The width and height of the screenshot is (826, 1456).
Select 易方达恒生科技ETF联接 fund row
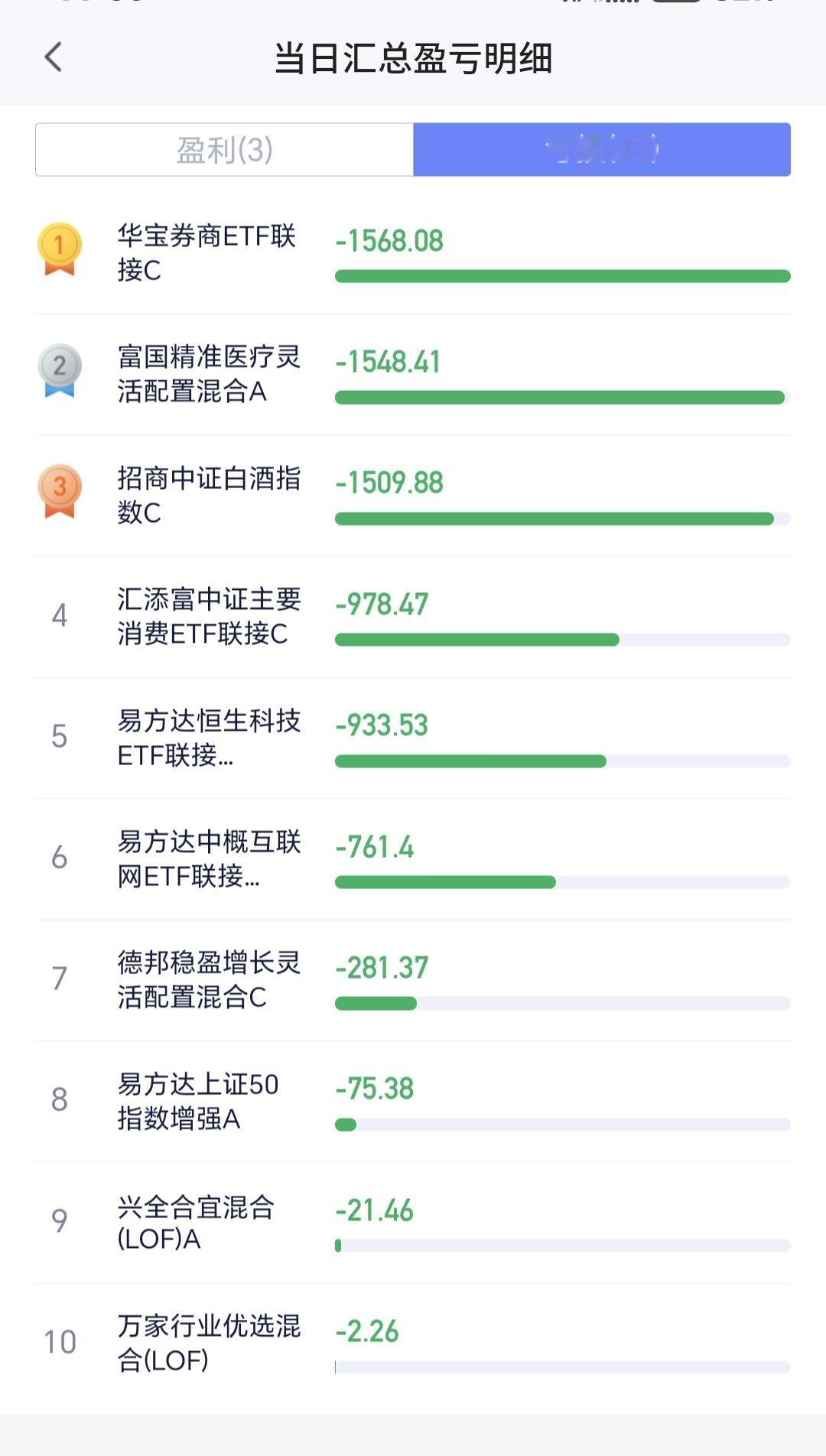[x=413, y=738]
